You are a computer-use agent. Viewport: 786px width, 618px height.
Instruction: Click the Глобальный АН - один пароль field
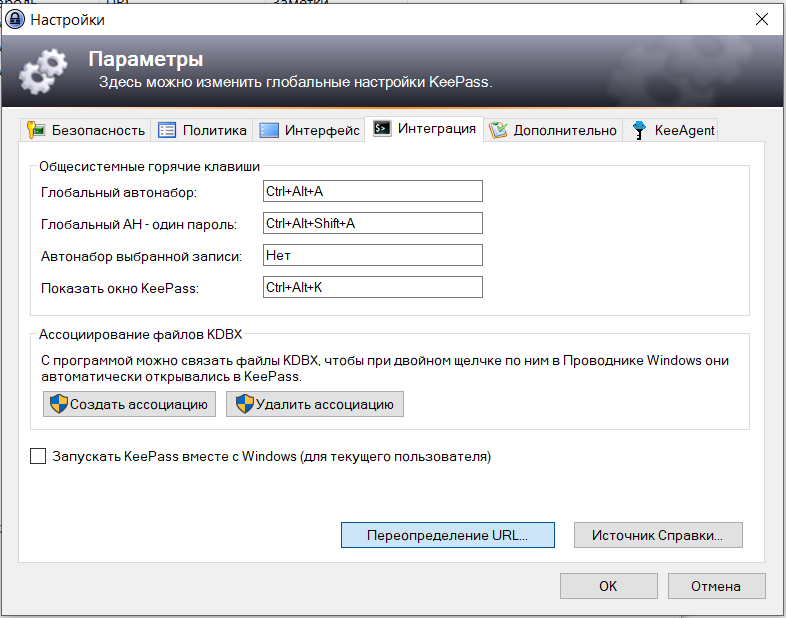[373, 223]
